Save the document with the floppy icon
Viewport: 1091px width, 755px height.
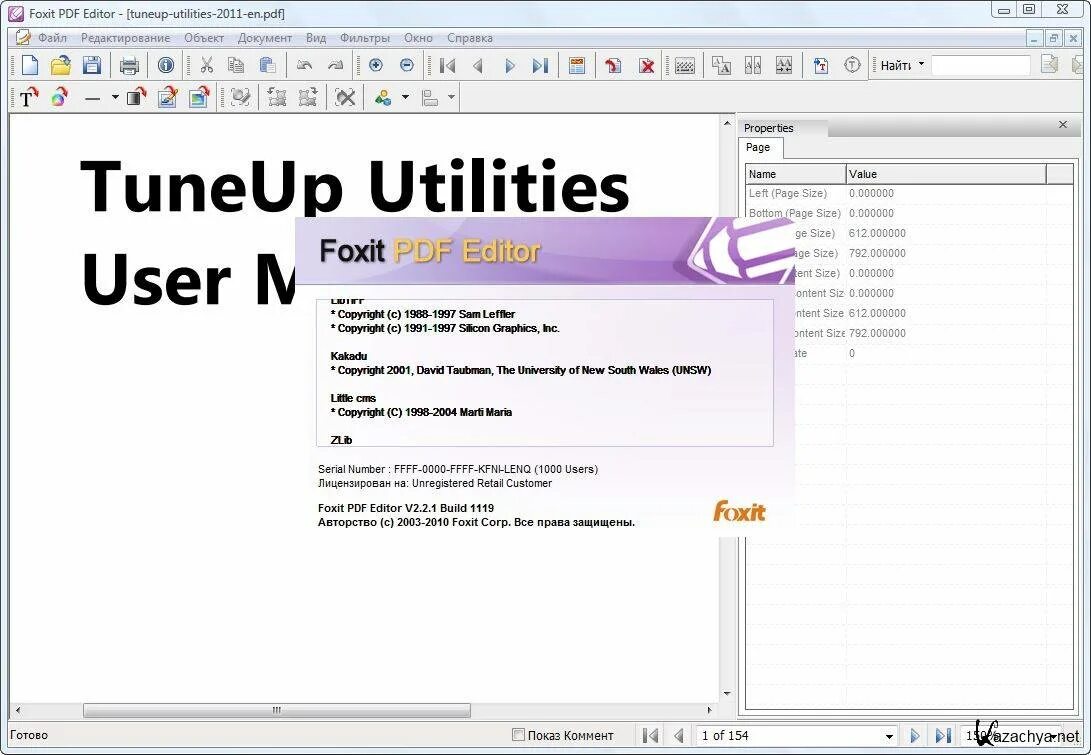92,65
